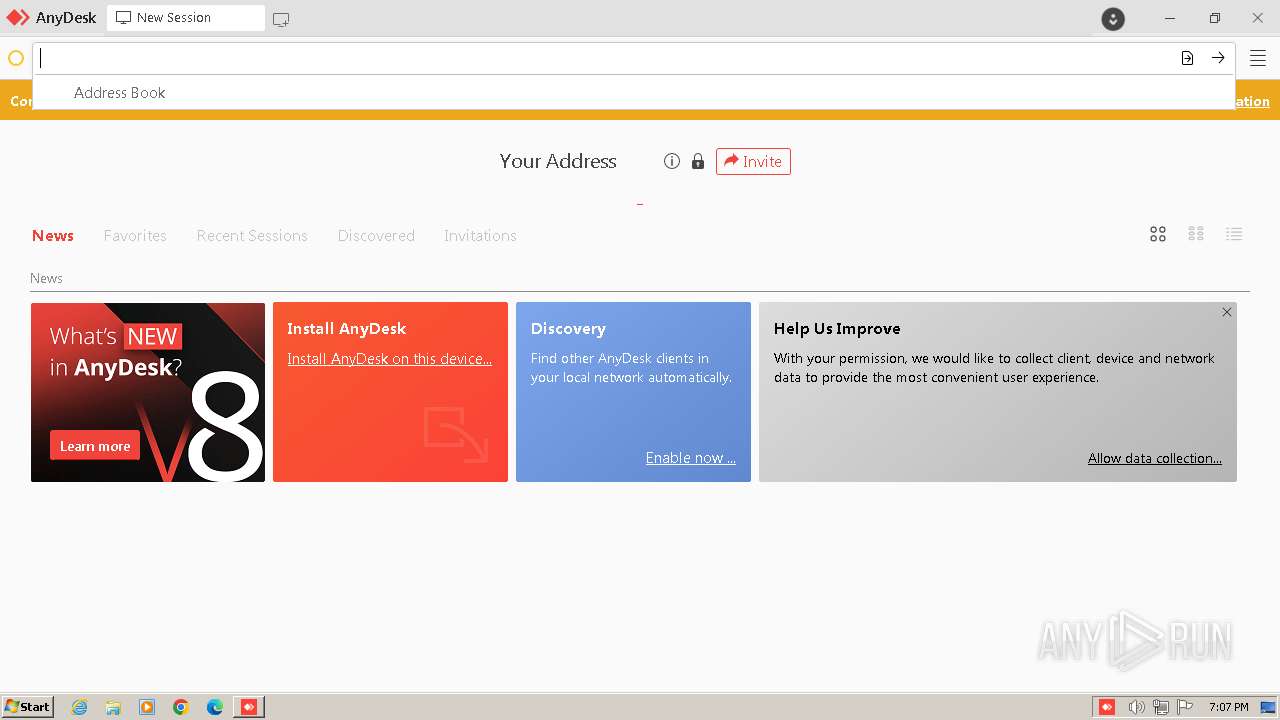
Task: Click the 'Install AnyDesk' card heading
Action: click(x=346, y=328)
